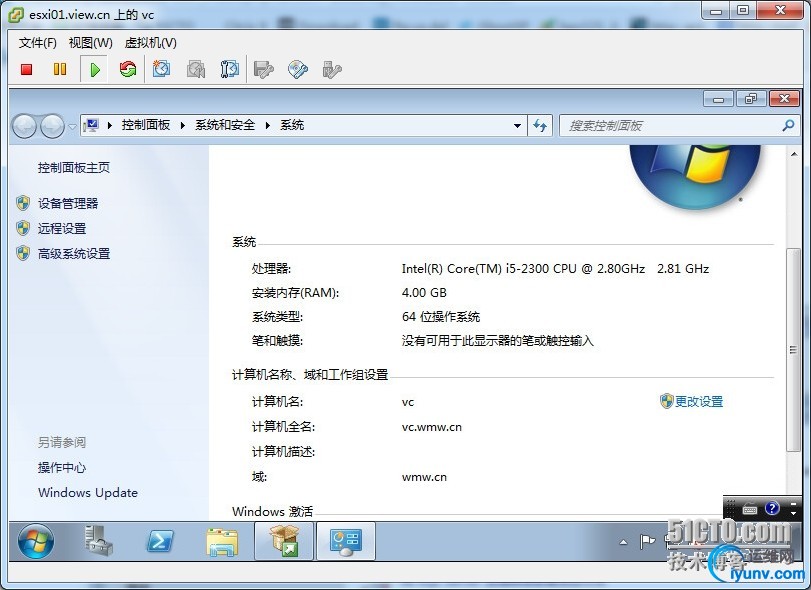
Task: Open 远程设置 in the sidebar
Action: click(x=62, y=228)
